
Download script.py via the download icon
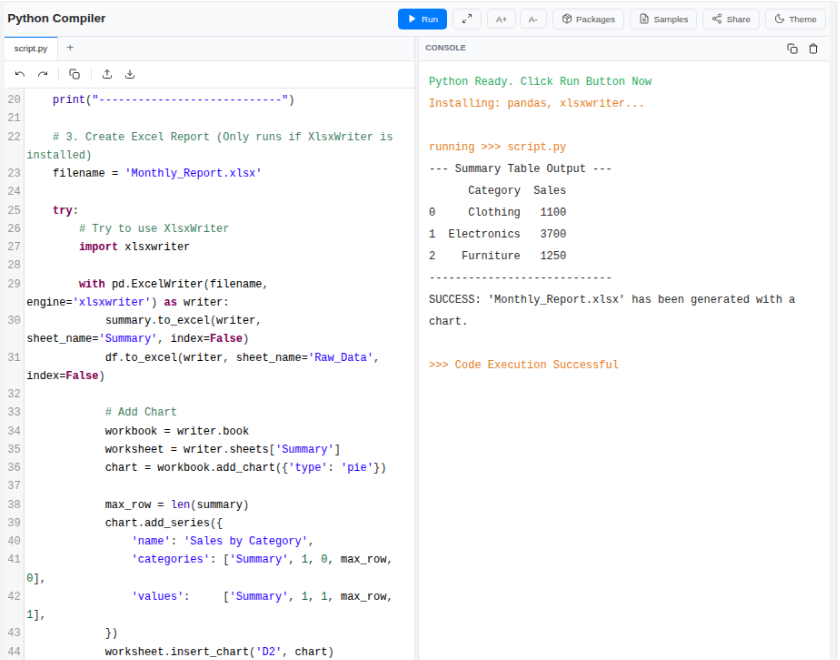tap(130, 74)
